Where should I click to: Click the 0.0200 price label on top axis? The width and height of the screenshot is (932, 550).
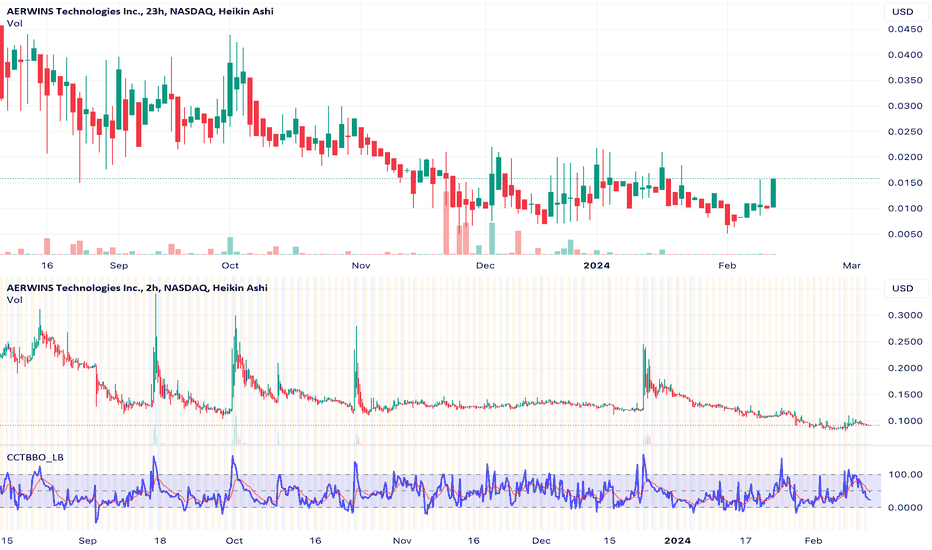tap(905, 157)
